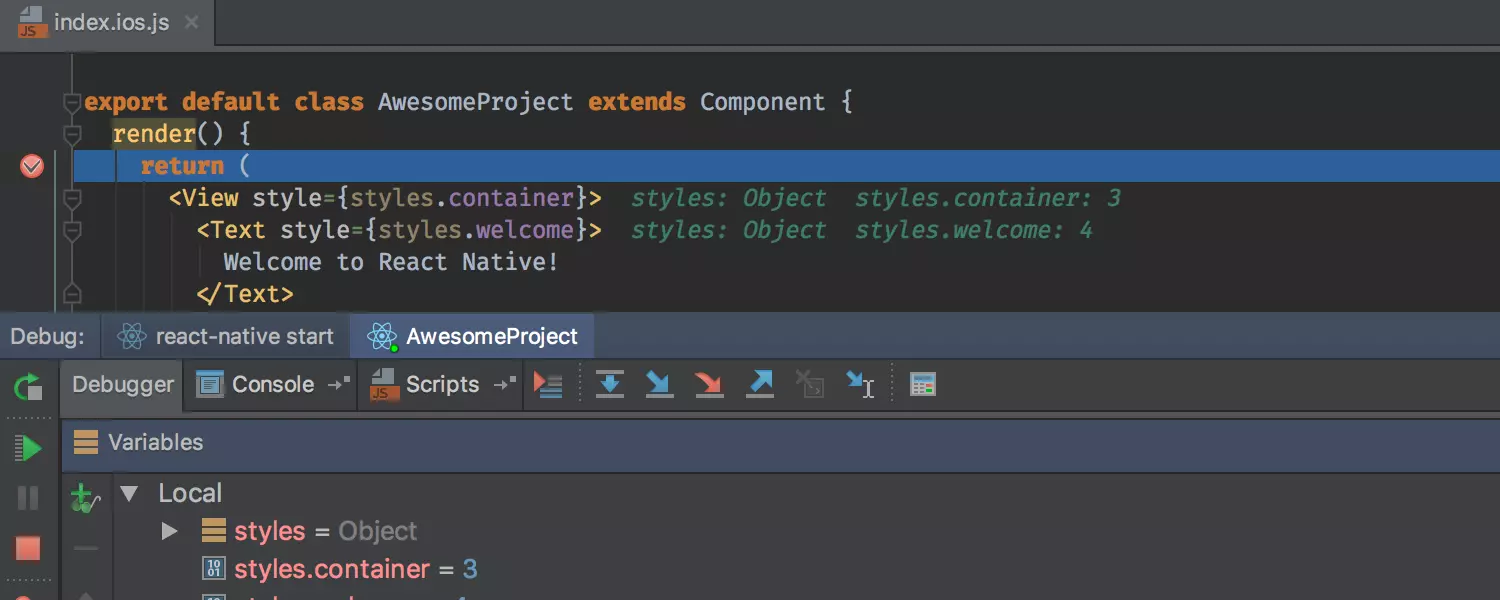Stop debugging with red square button
This screenshot has height=600, width=1500.
(x=28, y=548)
